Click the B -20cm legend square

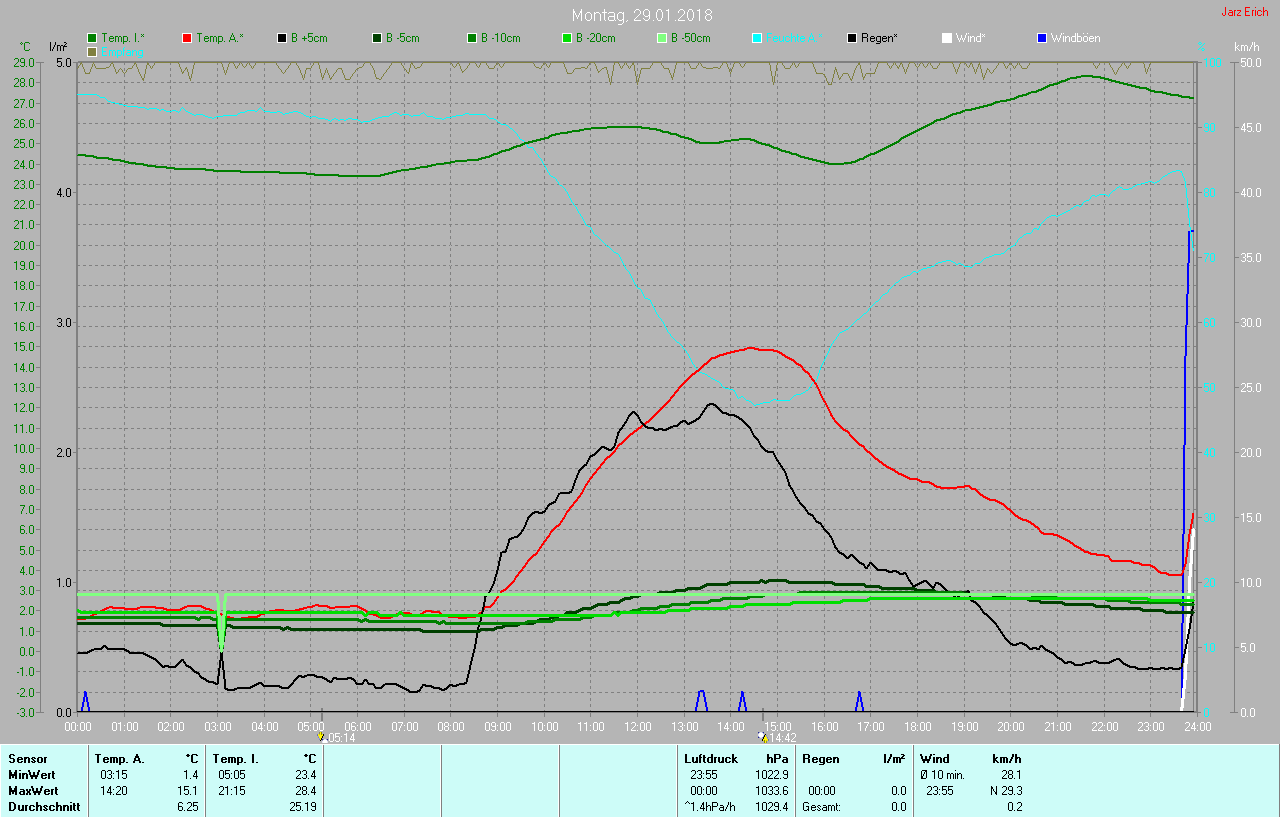(x=568, y=38)
